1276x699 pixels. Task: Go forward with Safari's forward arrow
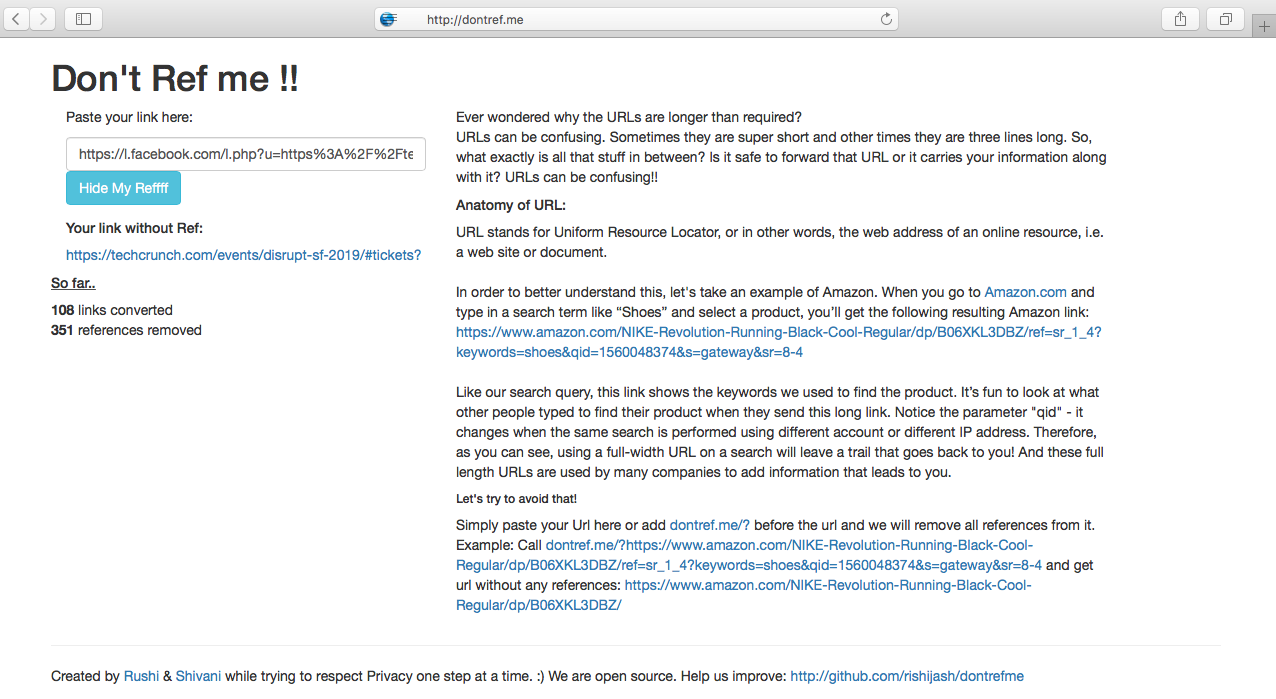click(x=43, y=19)
